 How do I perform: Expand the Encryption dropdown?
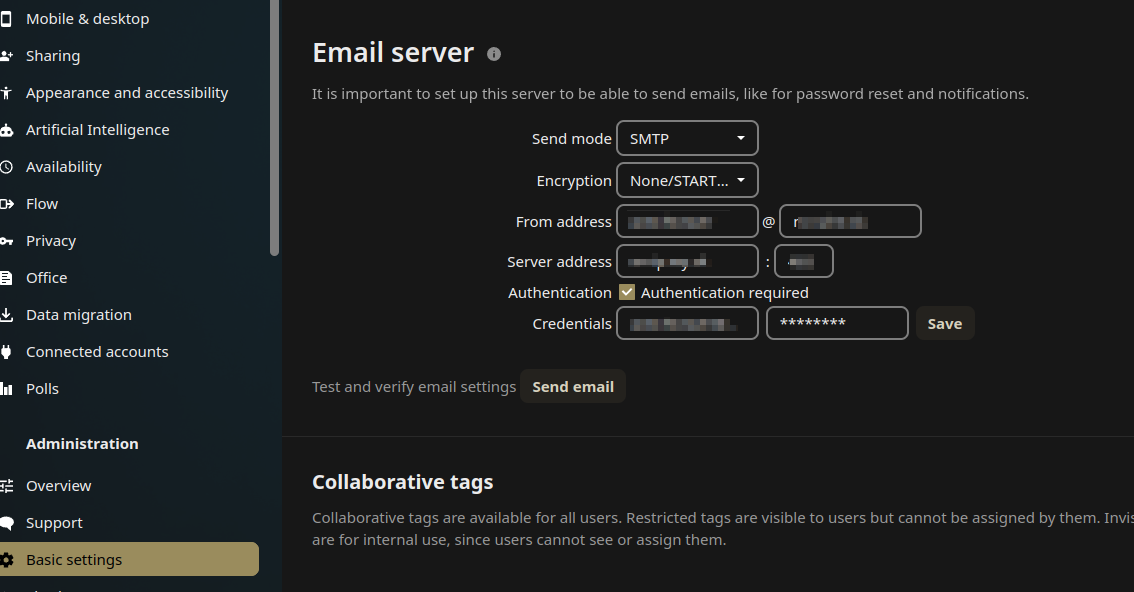pyautogui.click(x=687, y=181)
